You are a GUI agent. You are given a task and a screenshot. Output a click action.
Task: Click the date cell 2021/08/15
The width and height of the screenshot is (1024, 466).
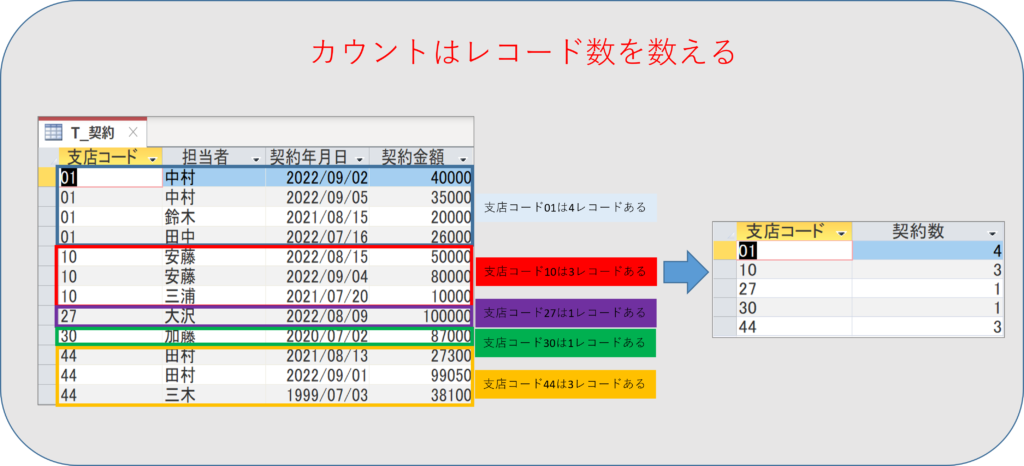click(x=317, y=216)
